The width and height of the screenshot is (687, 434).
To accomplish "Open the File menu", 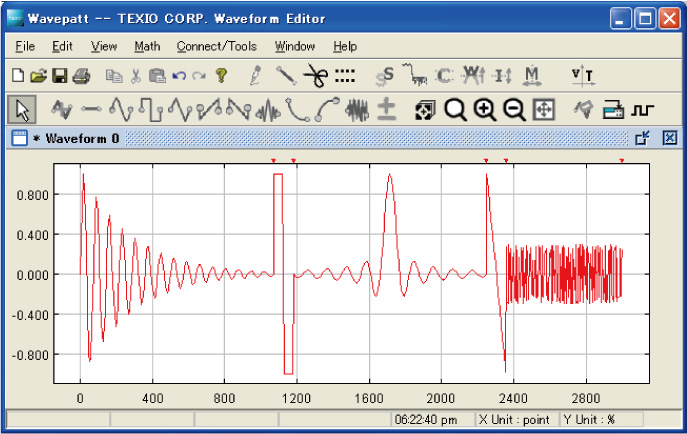I will click(x=25, y=46).
